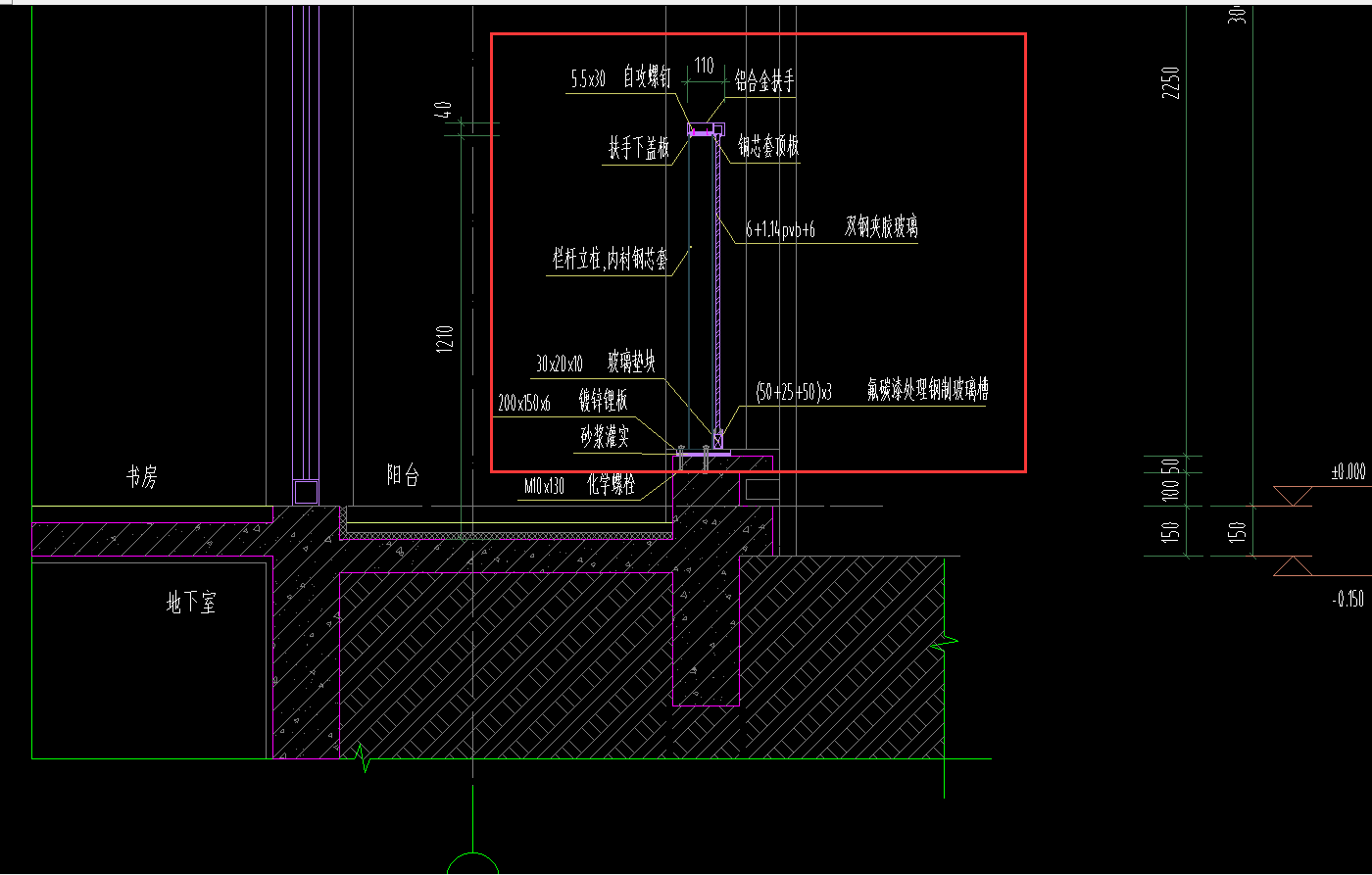Click the axis bubble at the drawing bottom
Screen dimensions: 1372x875
pos(472,862)
